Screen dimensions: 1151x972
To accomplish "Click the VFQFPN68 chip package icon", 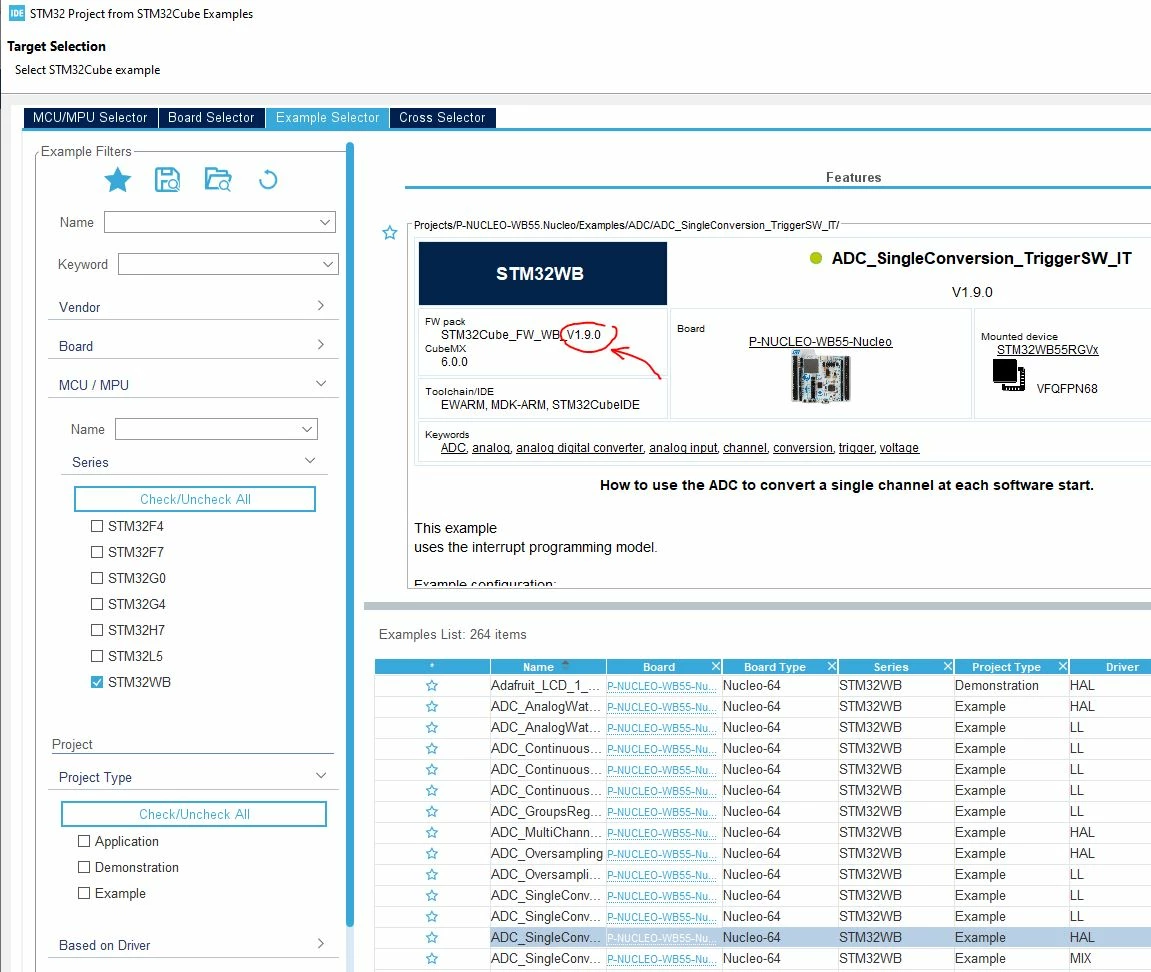I will (x=1009, y=375).
